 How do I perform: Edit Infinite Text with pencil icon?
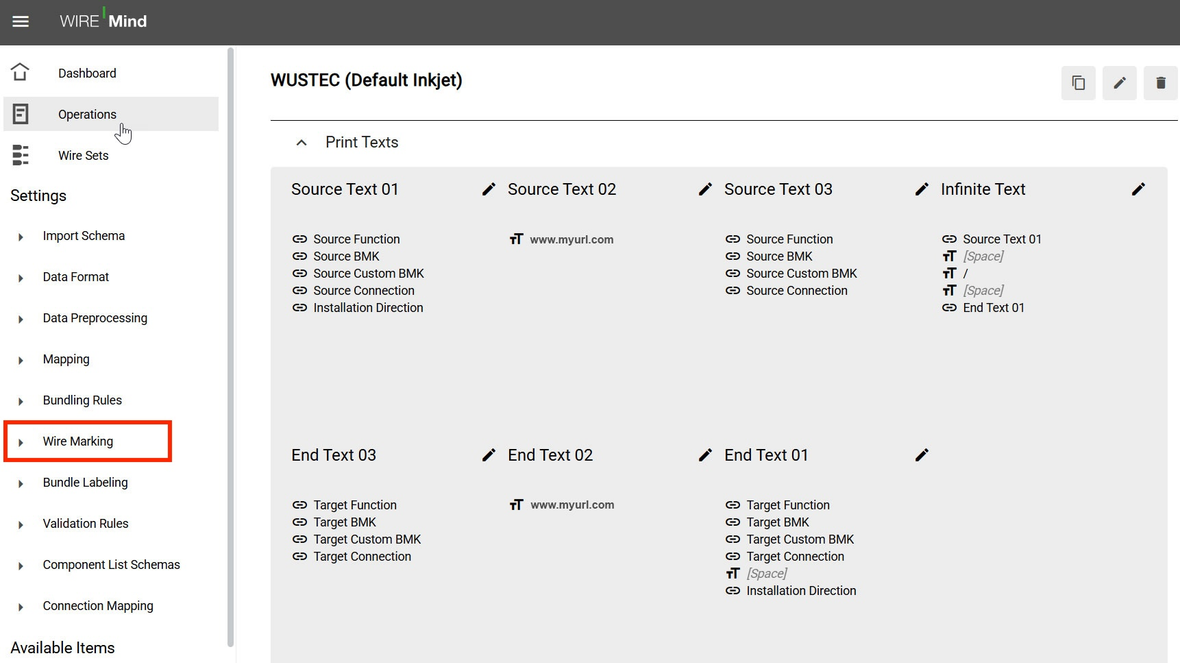click(x=1139, y=190)
